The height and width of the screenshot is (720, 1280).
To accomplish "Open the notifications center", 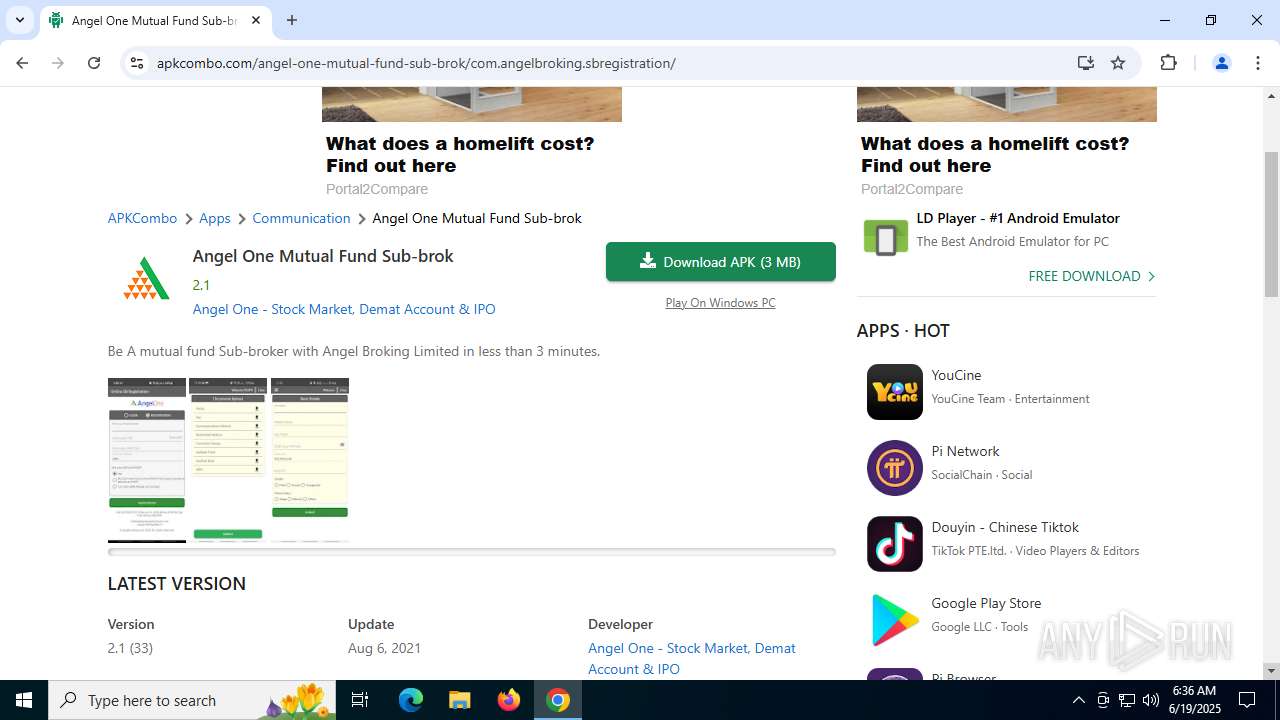I will 1247,700.
